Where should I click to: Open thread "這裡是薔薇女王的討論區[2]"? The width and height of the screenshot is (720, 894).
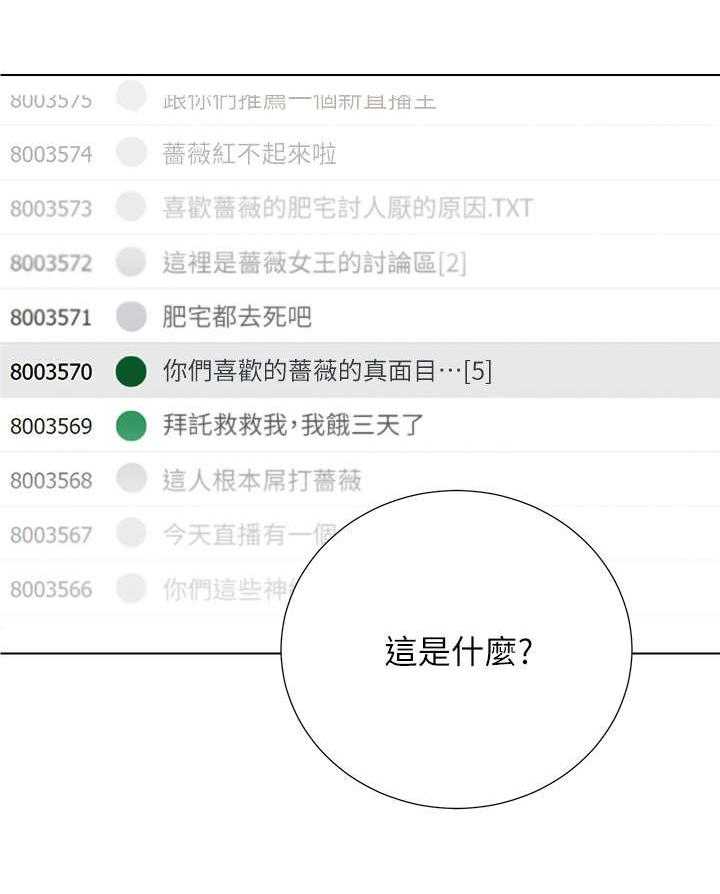coord(314,263)
